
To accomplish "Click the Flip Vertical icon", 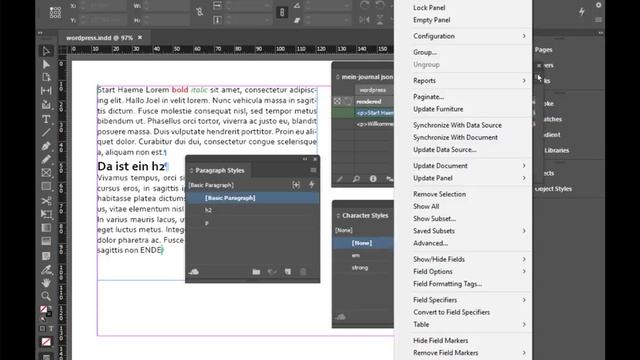I will (380, 20).
